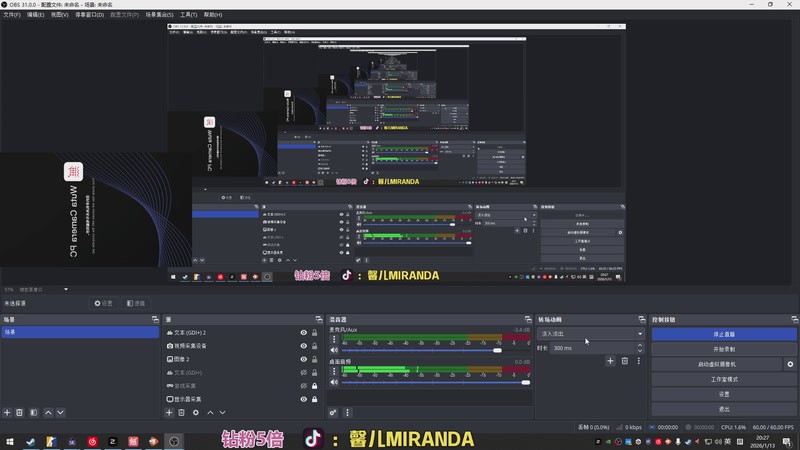This screenshot has width=800, height=450.
Task: Click the 停止直播 button
Action: point(724,334)
